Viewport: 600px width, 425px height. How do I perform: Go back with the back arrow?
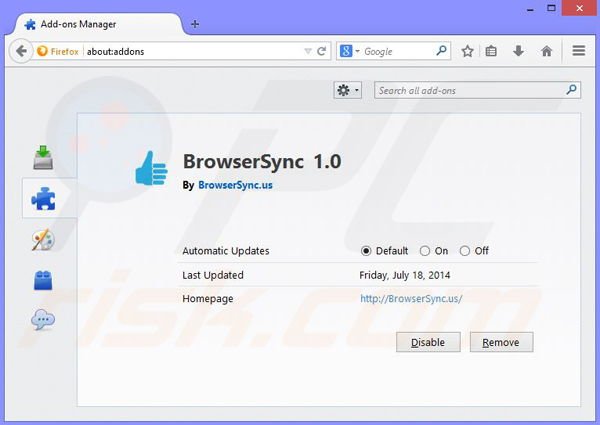point(21,51)
